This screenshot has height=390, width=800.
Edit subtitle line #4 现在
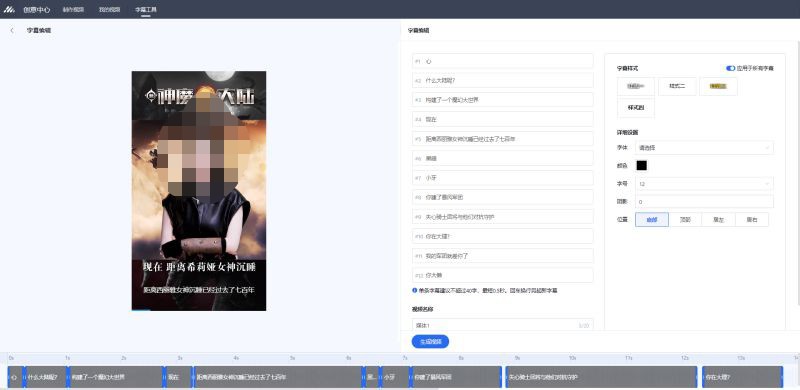click(503, 119)
